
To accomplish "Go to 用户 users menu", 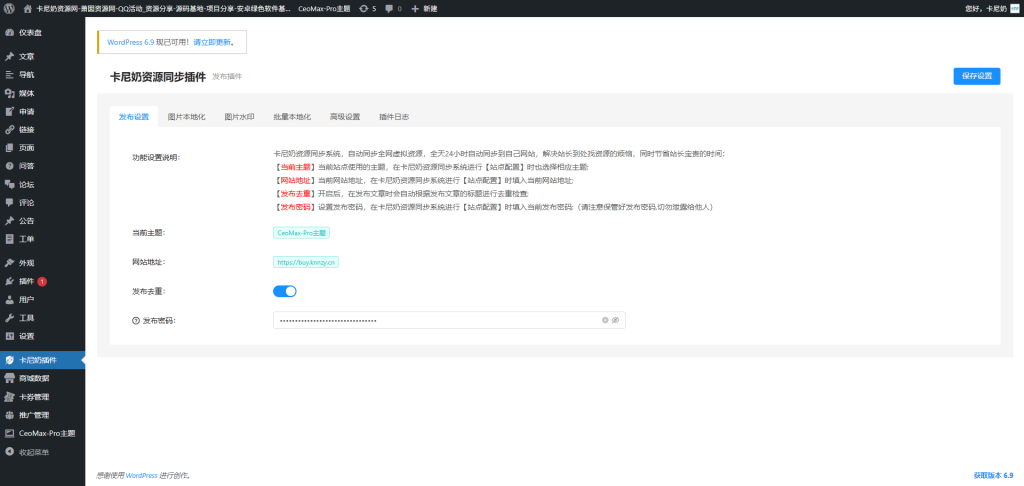I will [42, 300].
